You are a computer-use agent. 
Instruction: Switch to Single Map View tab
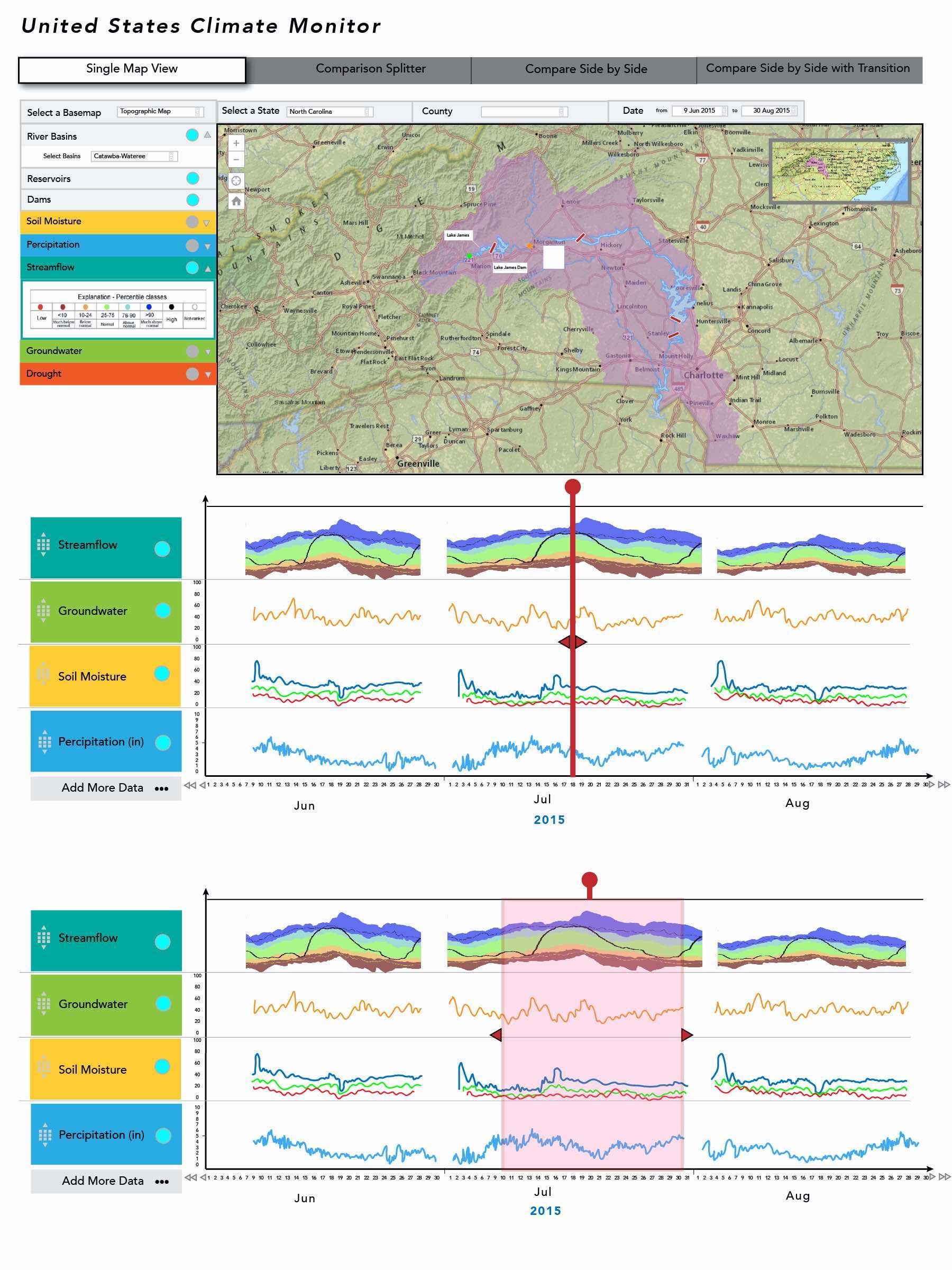pos(132,69)
